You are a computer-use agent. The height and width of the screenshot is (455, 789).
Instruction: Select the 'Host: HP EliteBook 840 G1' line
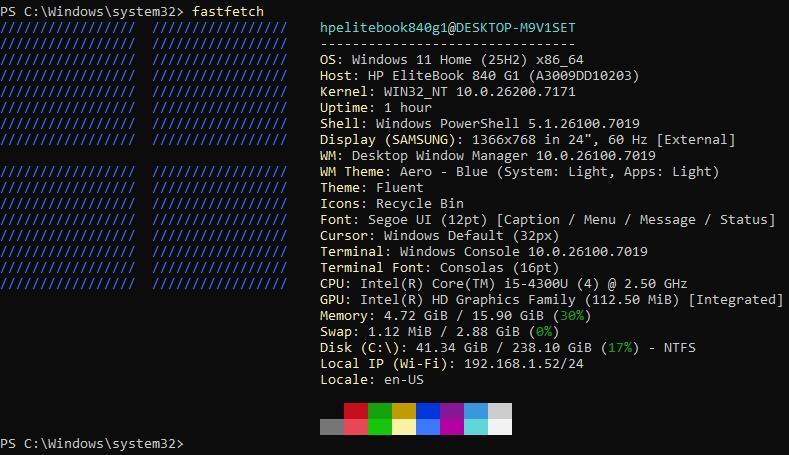click(x=479, y=76)
